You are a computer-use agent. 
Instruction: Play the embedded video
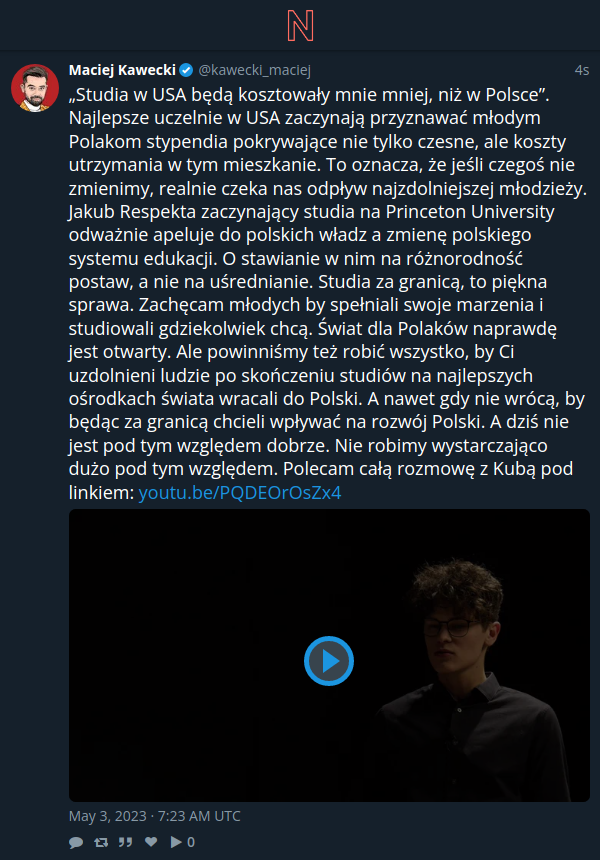click(x=329, y=661)
